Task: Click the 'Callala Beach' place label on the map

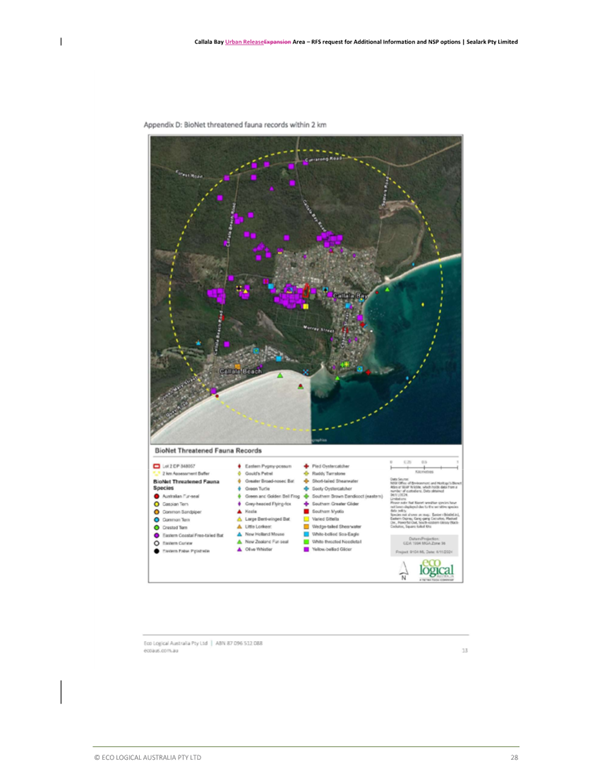Action: click(240, 371)
